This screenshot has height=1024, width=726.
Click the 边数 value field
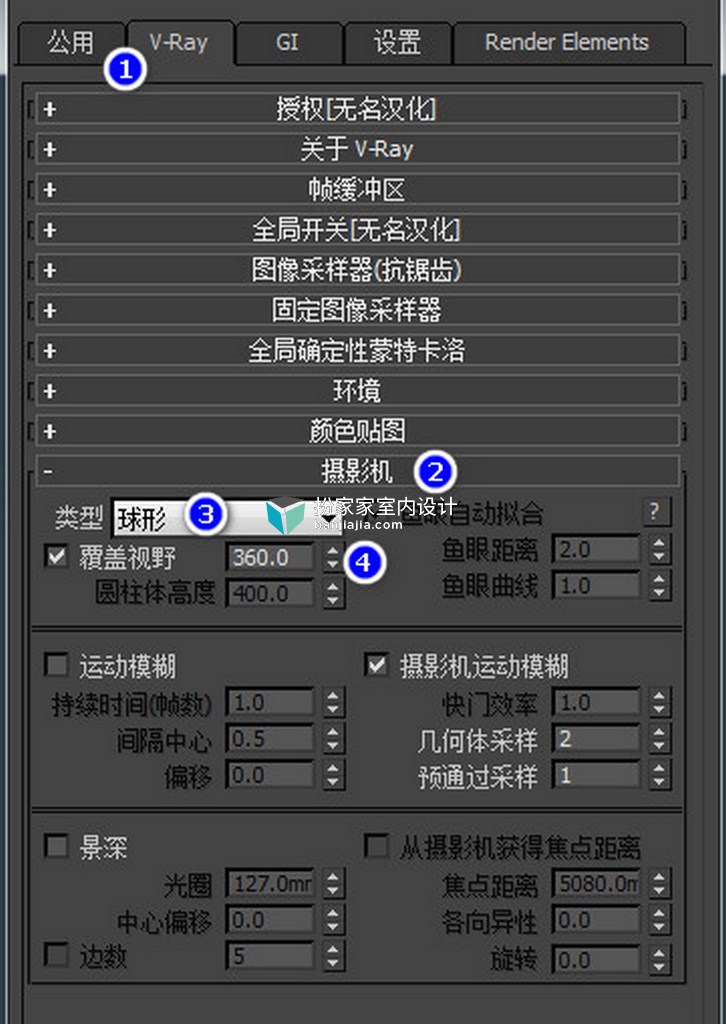coord(270,957)
